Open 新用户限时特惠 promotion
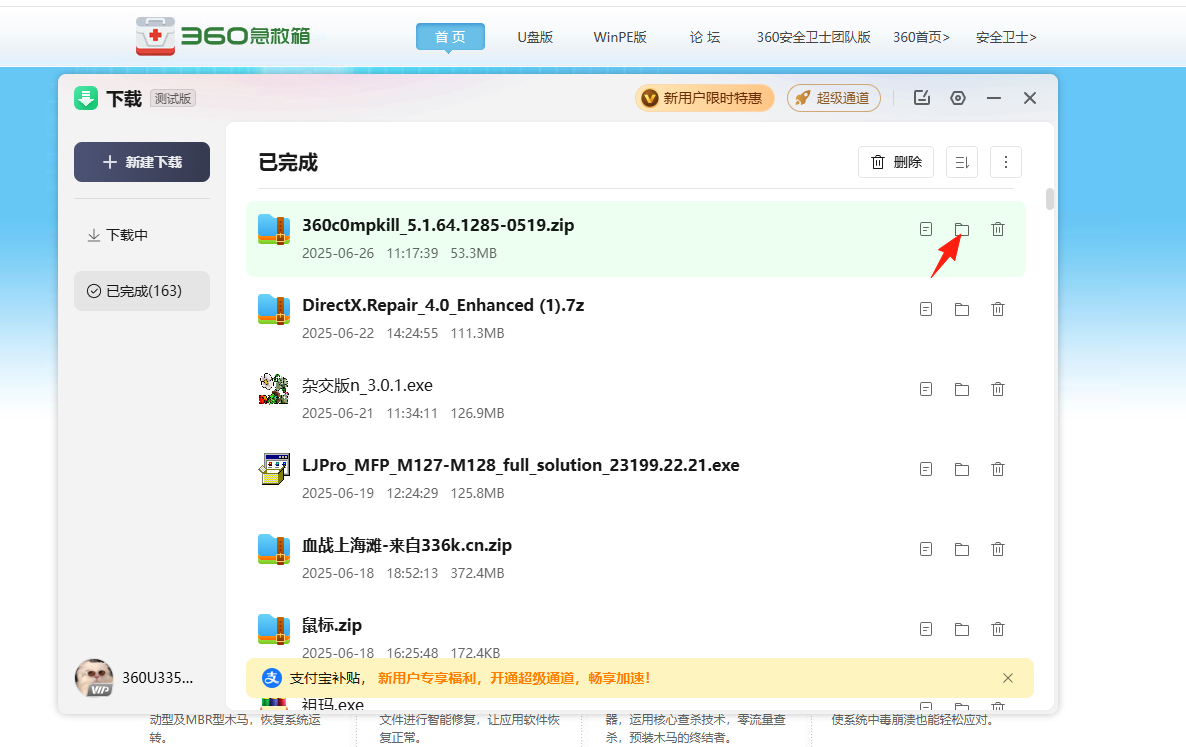The height and width of the screenshot is (747, 1186). pyautogui.click(x=704, y=98)
